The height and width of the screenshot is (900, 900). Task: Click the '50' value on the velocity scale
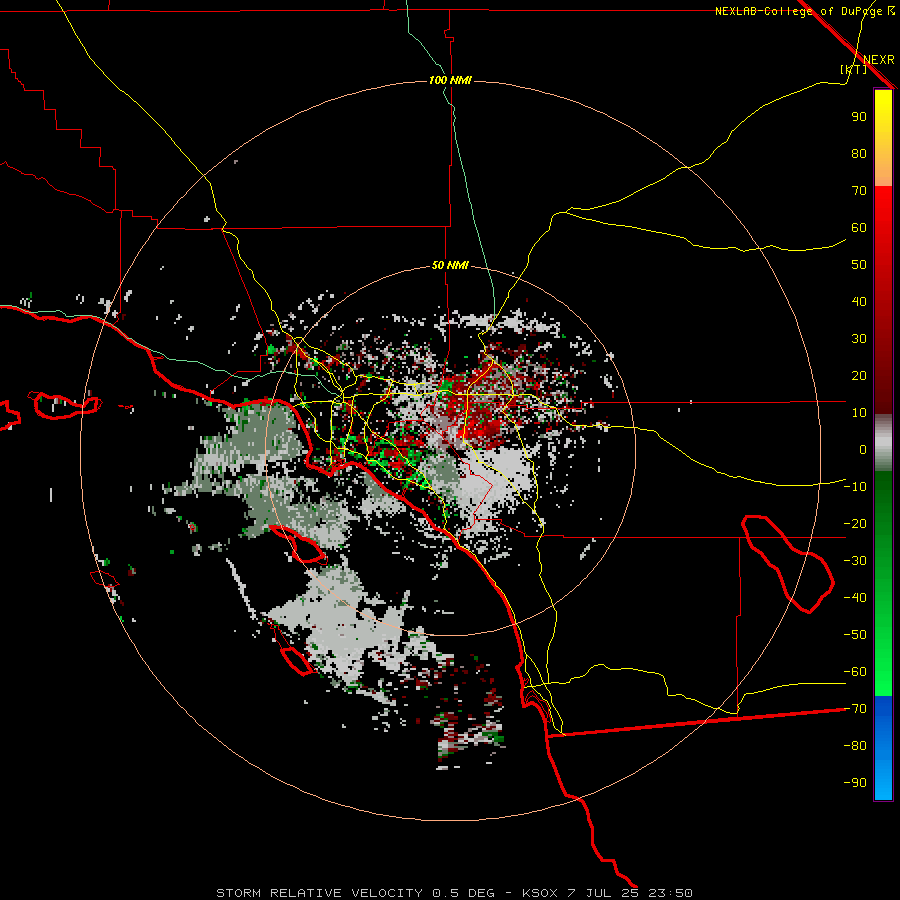pos(859,265)
